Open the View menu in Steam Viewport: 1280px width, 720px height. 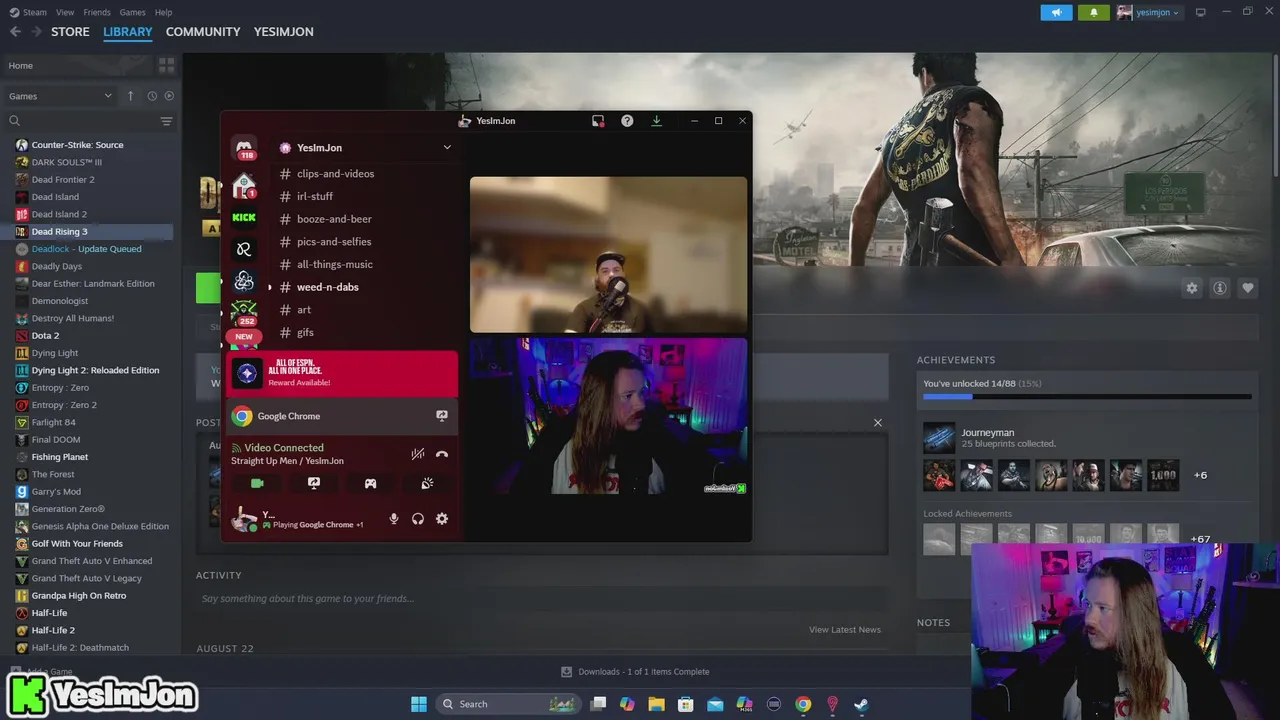(65, 12)
